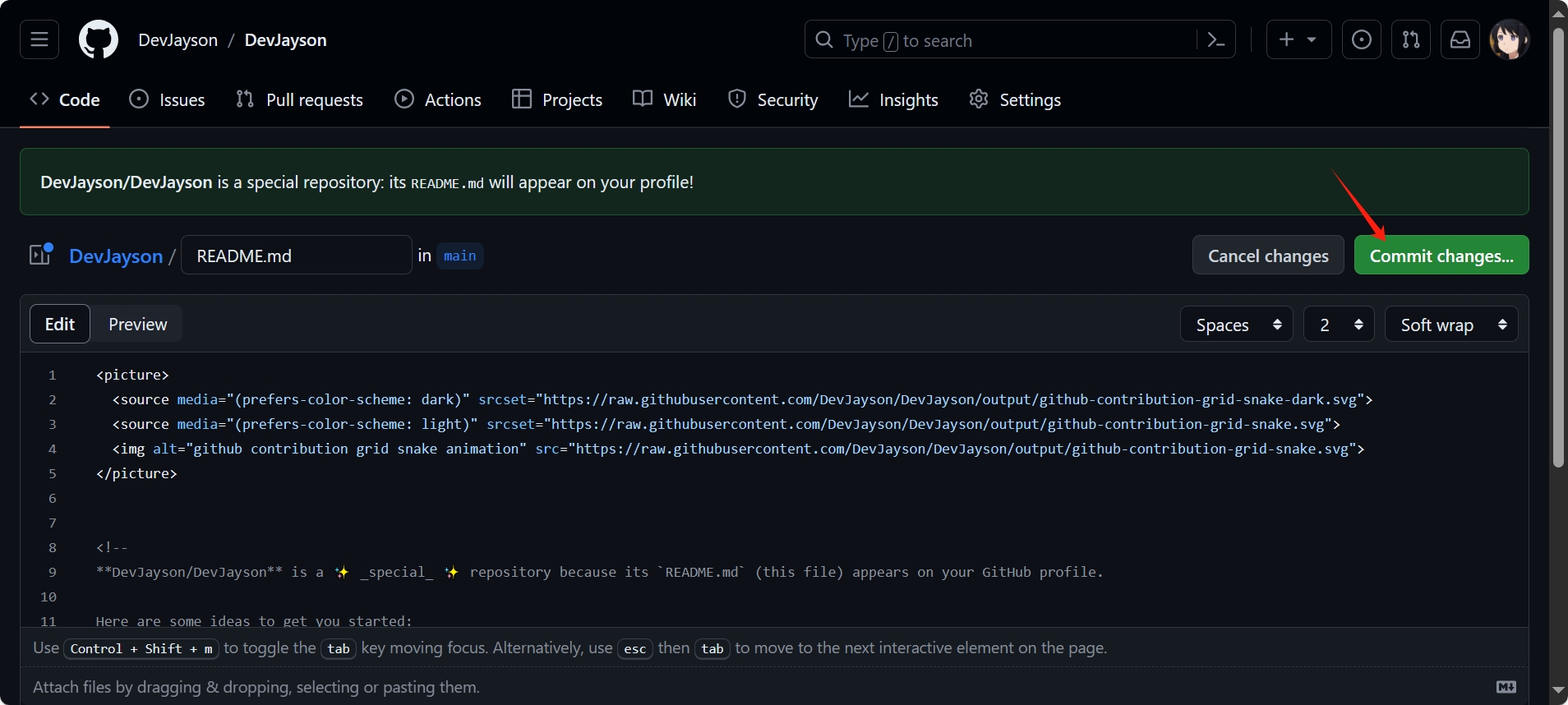Image resolution: width=1568 pixels, height=705 pixels.
Task: Click the blue DevJayson path link
Action: [116, 256]
